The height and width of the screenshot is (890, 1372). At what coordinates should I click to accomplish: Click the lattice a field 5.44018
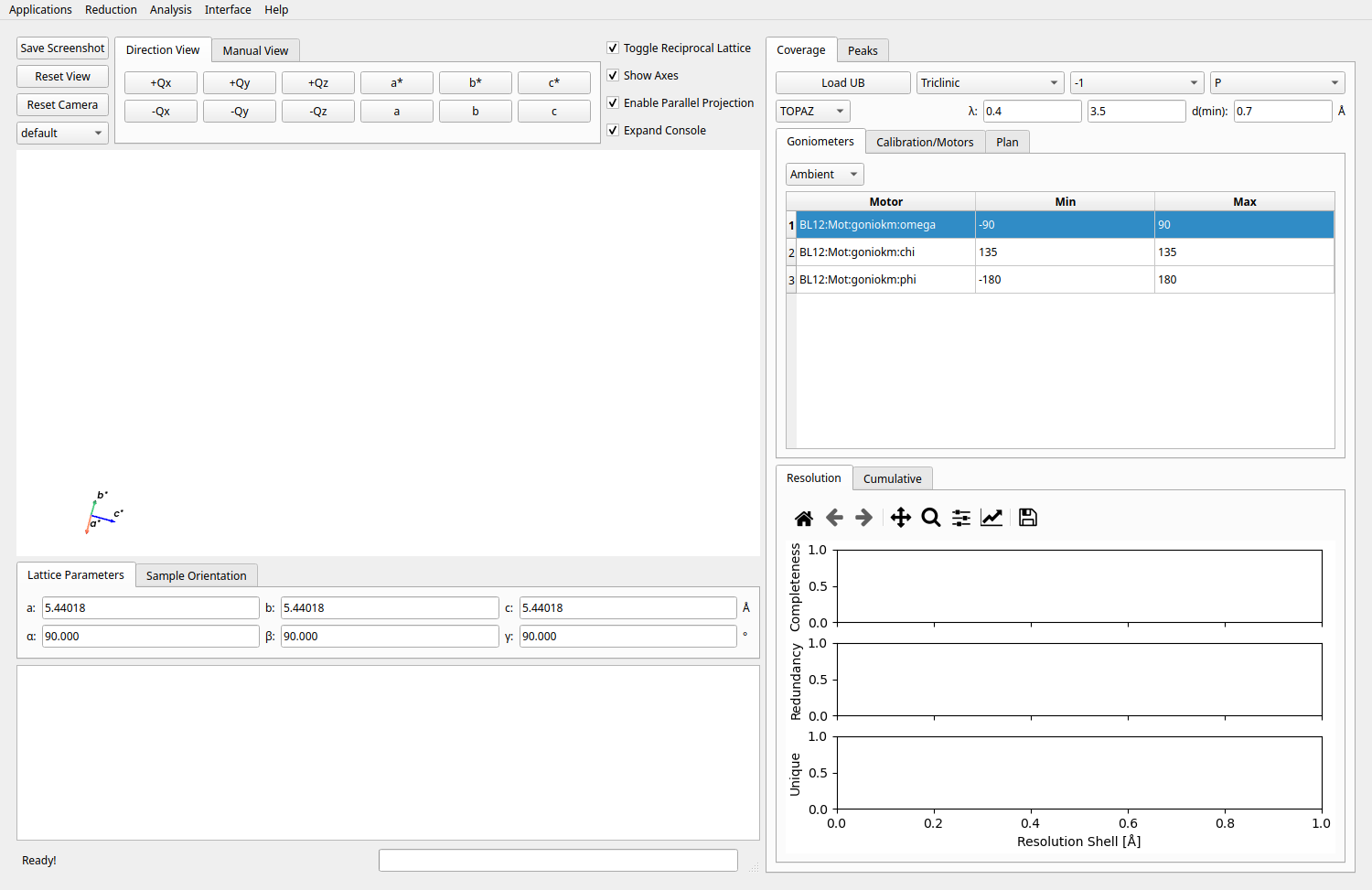pyautogui.click(x=151, y=608)
